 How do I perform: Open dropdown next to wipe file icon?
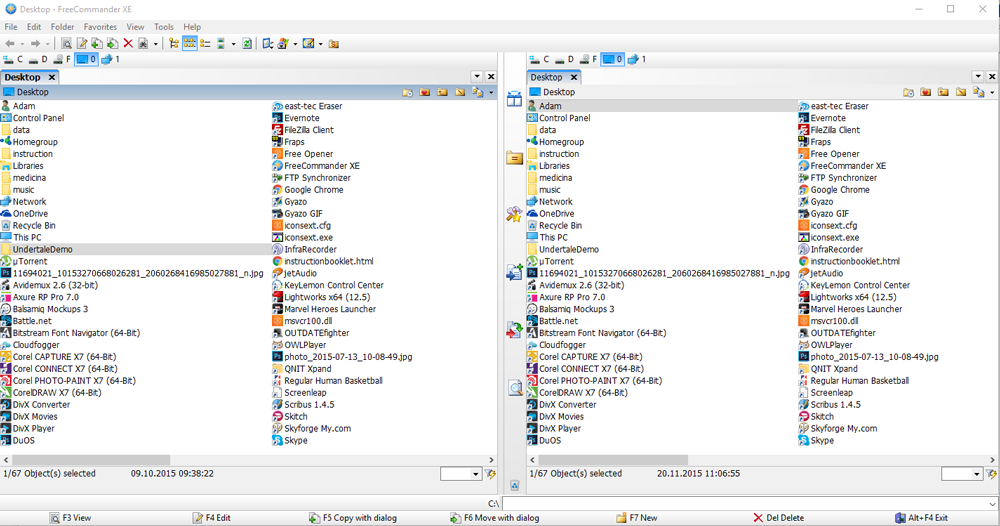pyautogui.click(x=156, y=44)
